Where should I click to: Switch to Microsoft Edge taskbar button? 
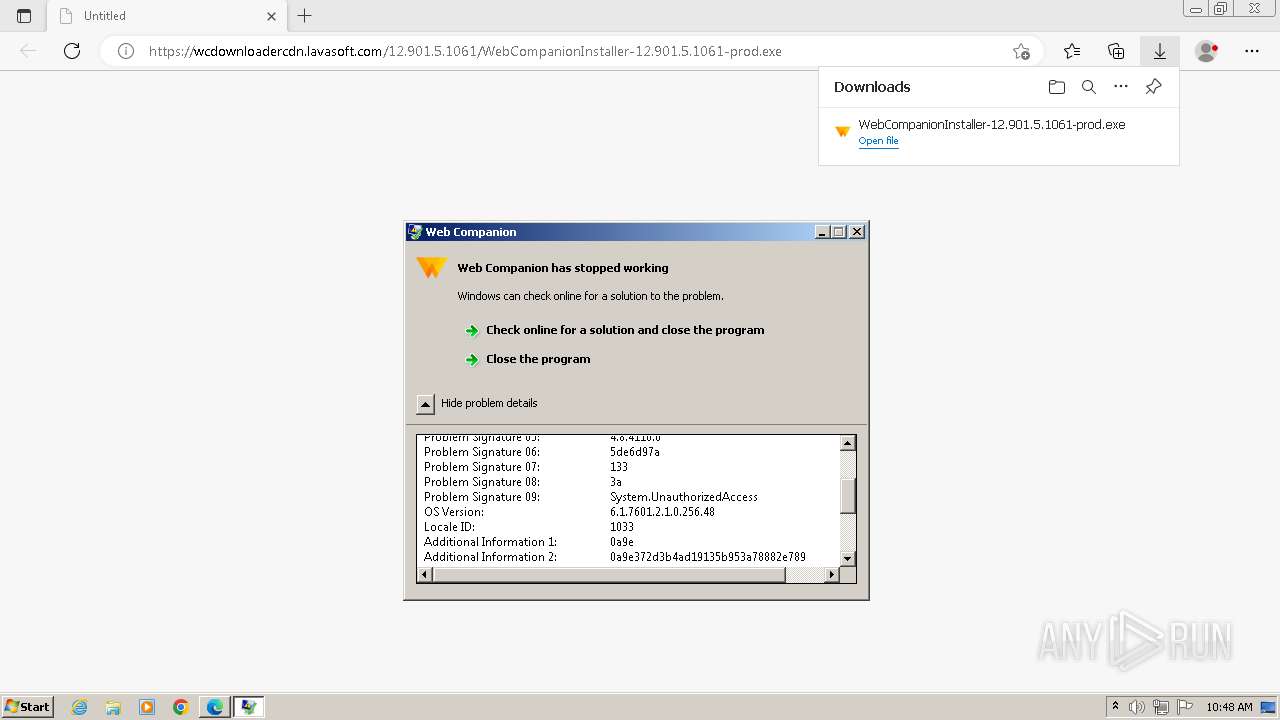215,707
